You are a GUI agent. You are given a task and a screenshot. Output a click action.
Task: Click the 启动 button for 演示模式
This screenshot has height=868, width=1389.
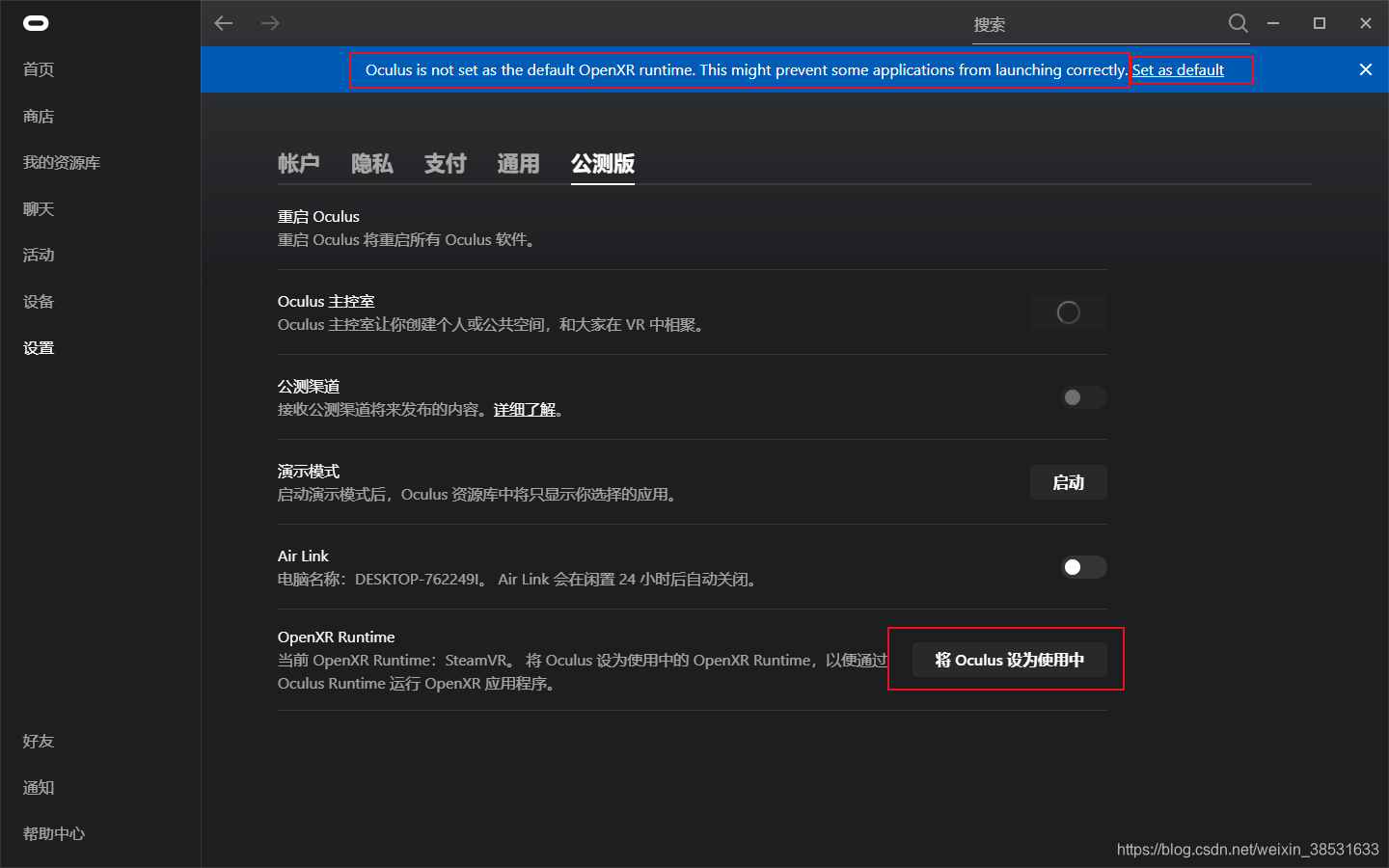pyautogui.click(x=1069, y=482)
